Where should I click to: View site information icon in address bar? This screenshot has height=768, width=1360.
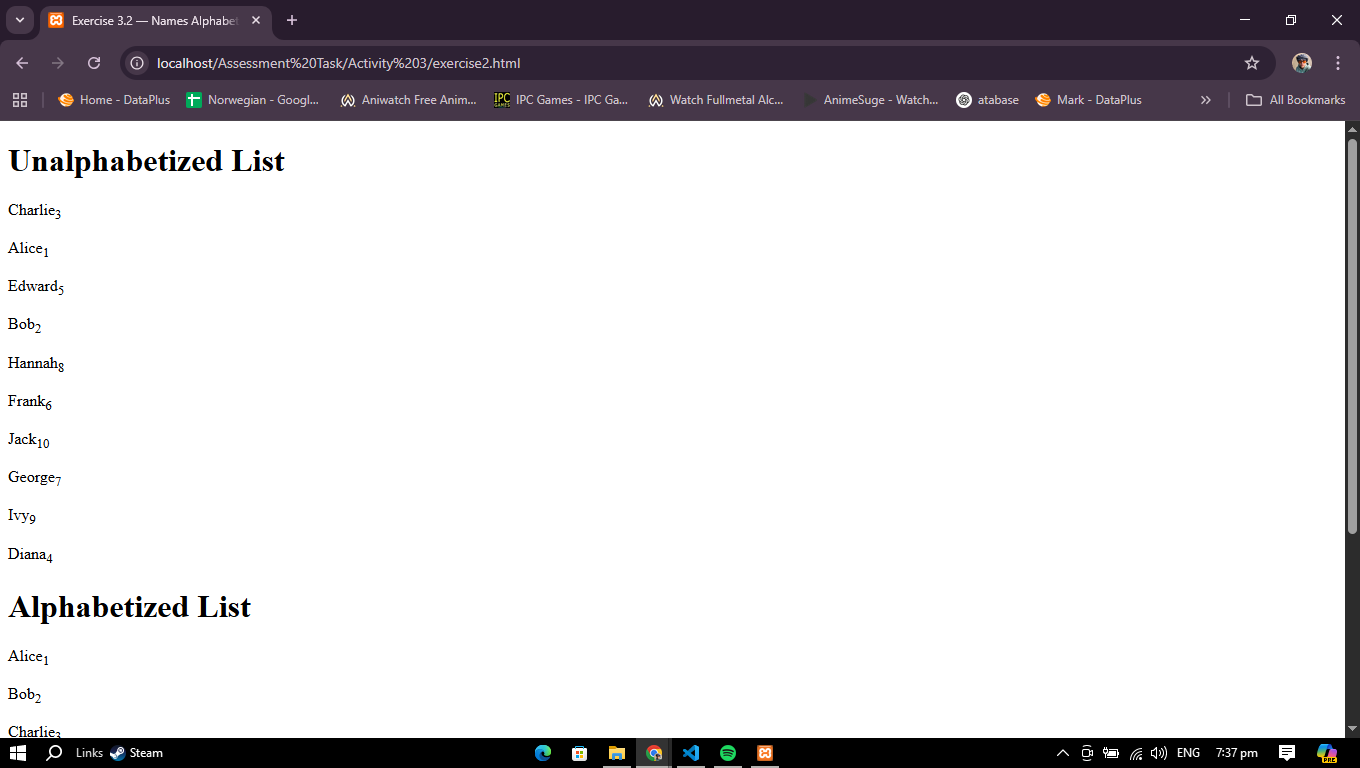point(138,63)
